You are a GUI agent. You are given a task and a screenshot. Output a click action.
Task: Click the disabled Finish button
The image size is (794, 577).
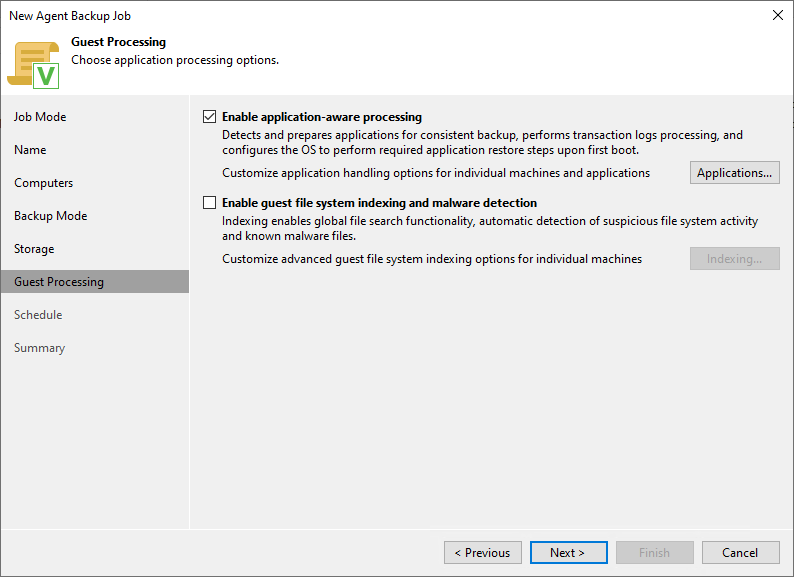[654, 553]
